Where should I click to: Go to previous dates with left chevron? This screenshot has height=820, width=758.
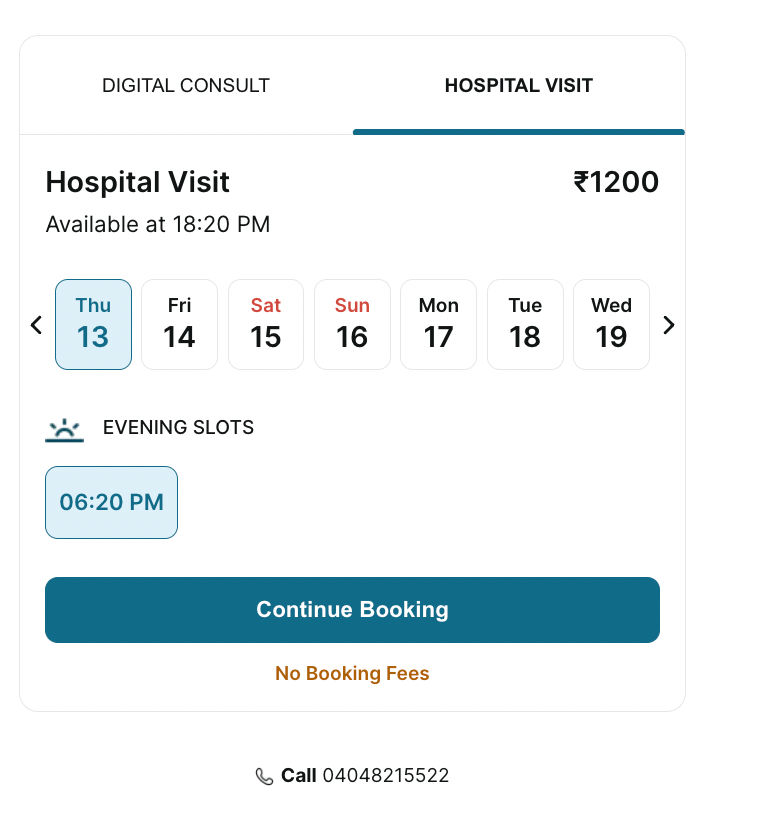[37, 325]
